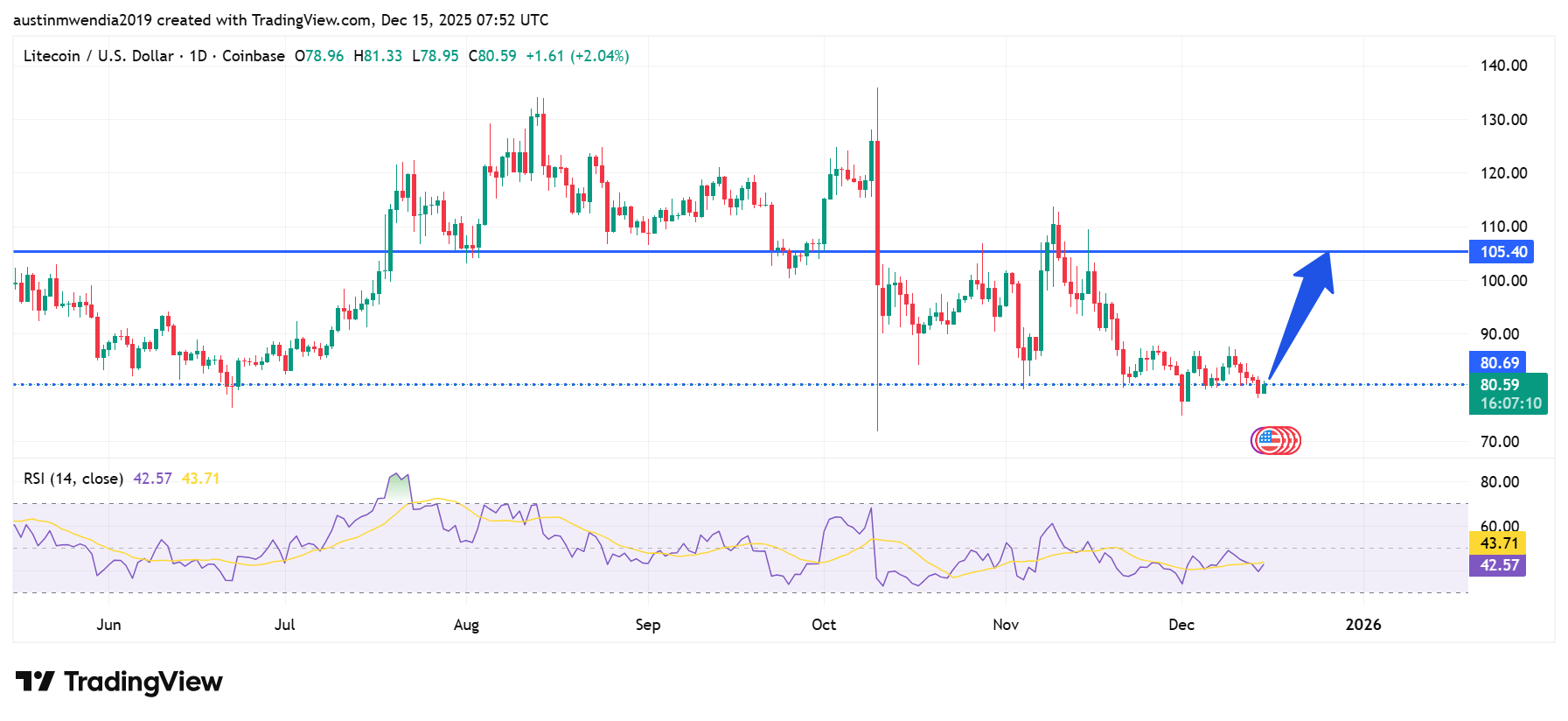Click the blue 105.40 price label

(1502, 252)
